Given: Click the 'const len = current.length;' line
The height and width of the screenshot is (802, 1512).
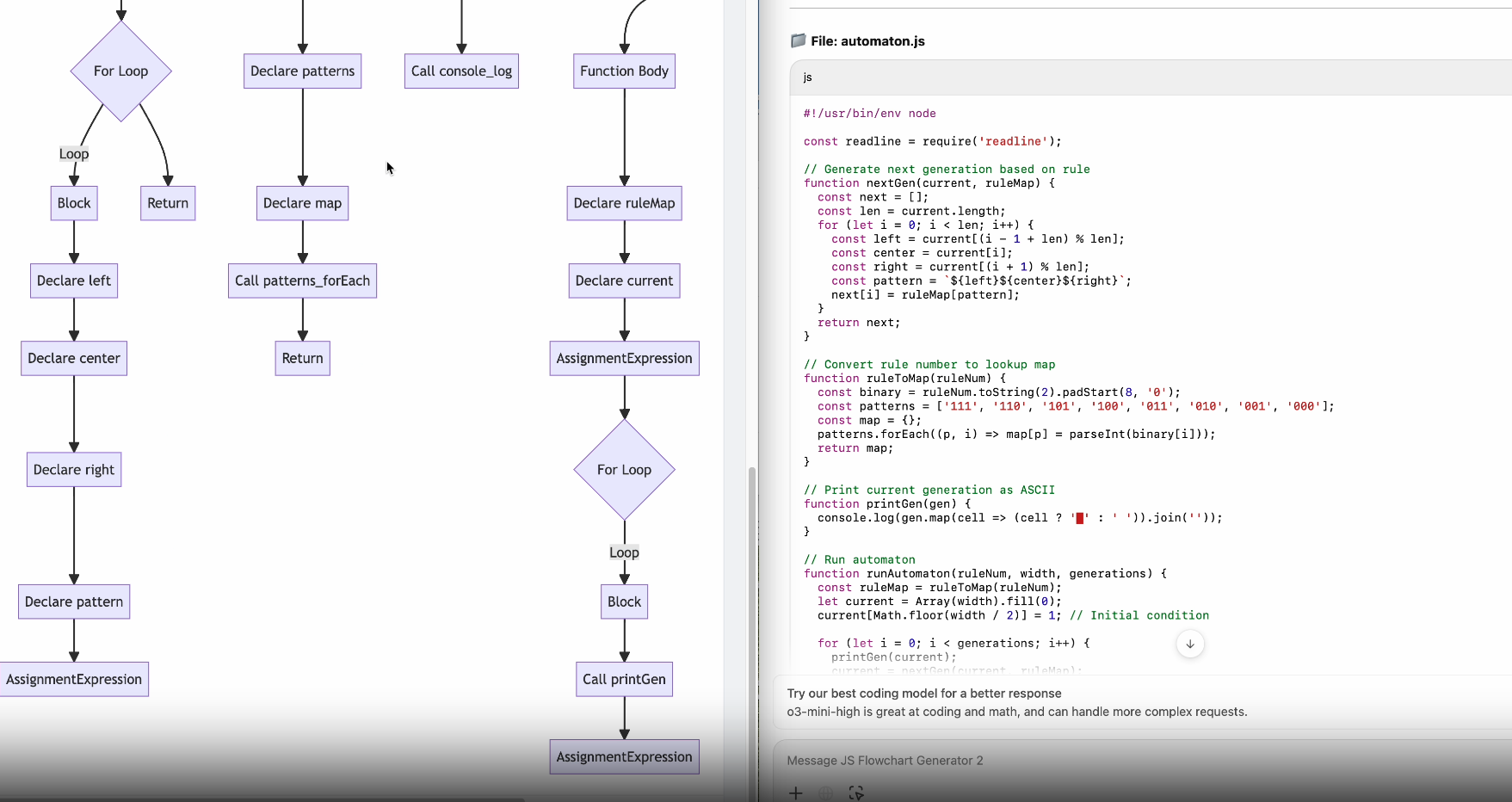Looking at the screenshot, I should (x=911, y=211).
